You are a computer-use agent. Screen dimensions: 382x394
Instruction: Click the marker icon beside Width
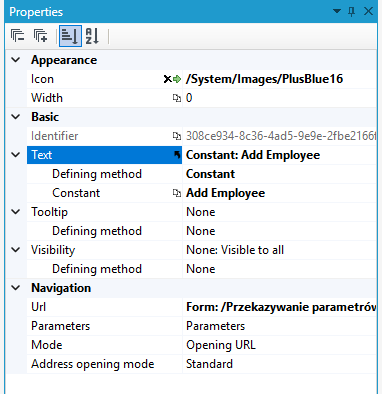point(177,98)
